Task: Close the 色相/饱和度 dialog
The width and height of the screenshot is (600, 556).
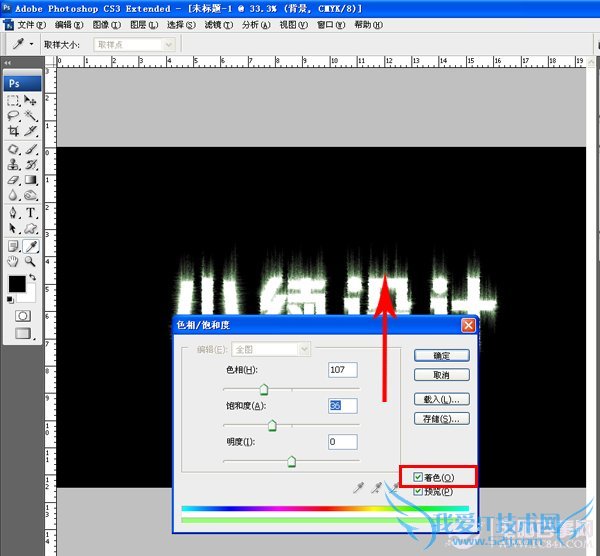Action: click(x=468, y=325)
